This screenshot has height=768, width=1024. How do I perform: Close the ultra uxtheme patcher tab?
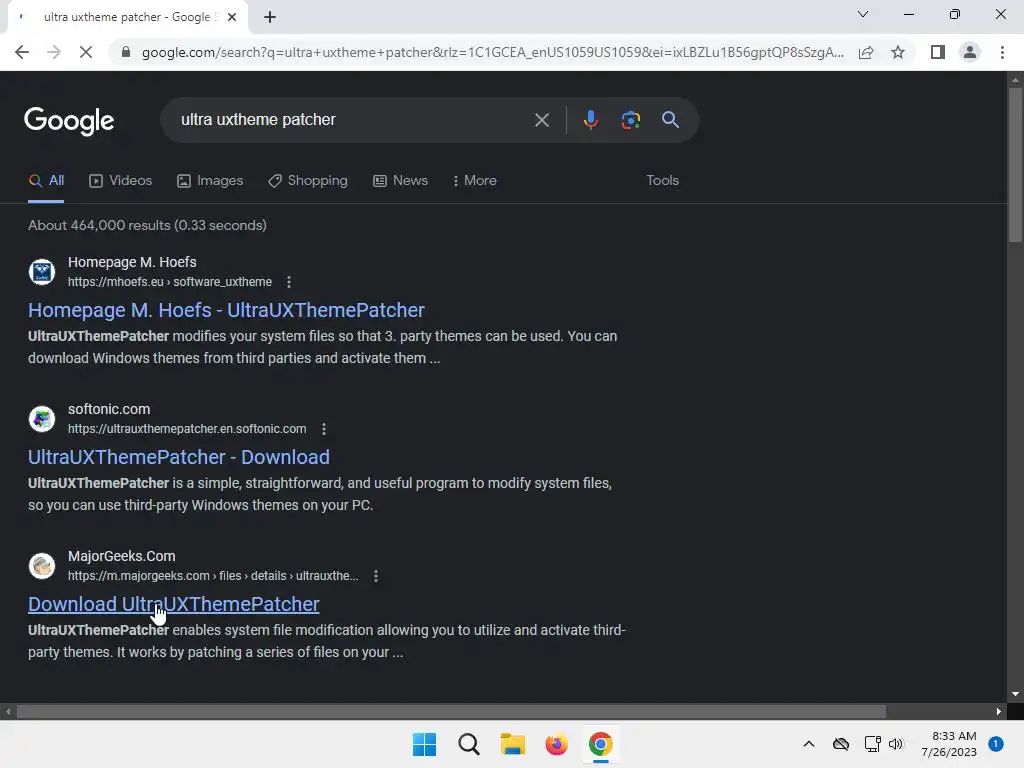(232, 17)
